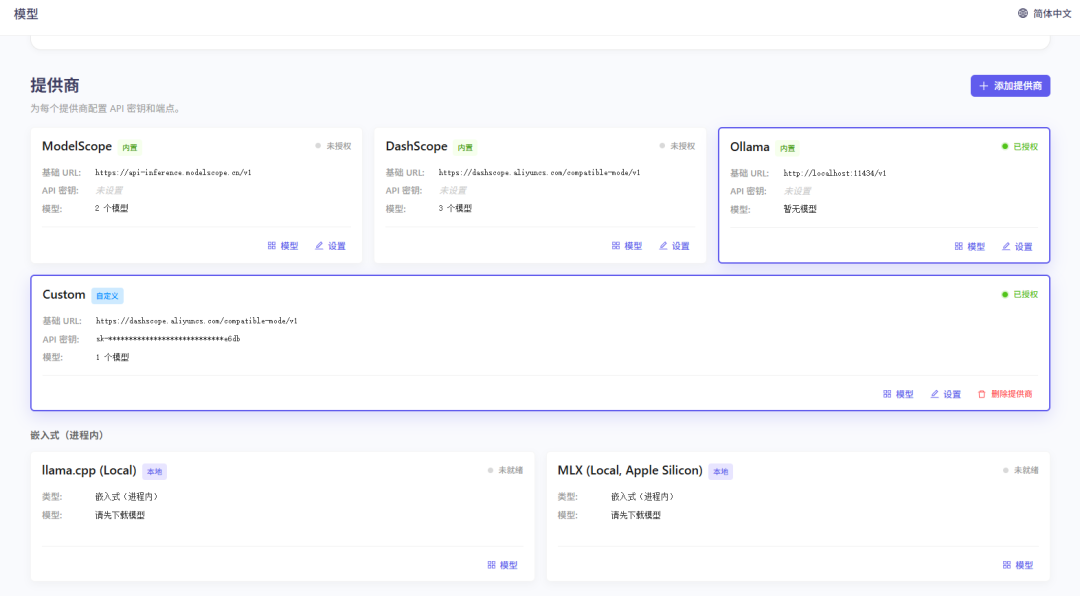Click the globe icon beside 简体中文
The image size is (1080, 596).
(1023, 14)
